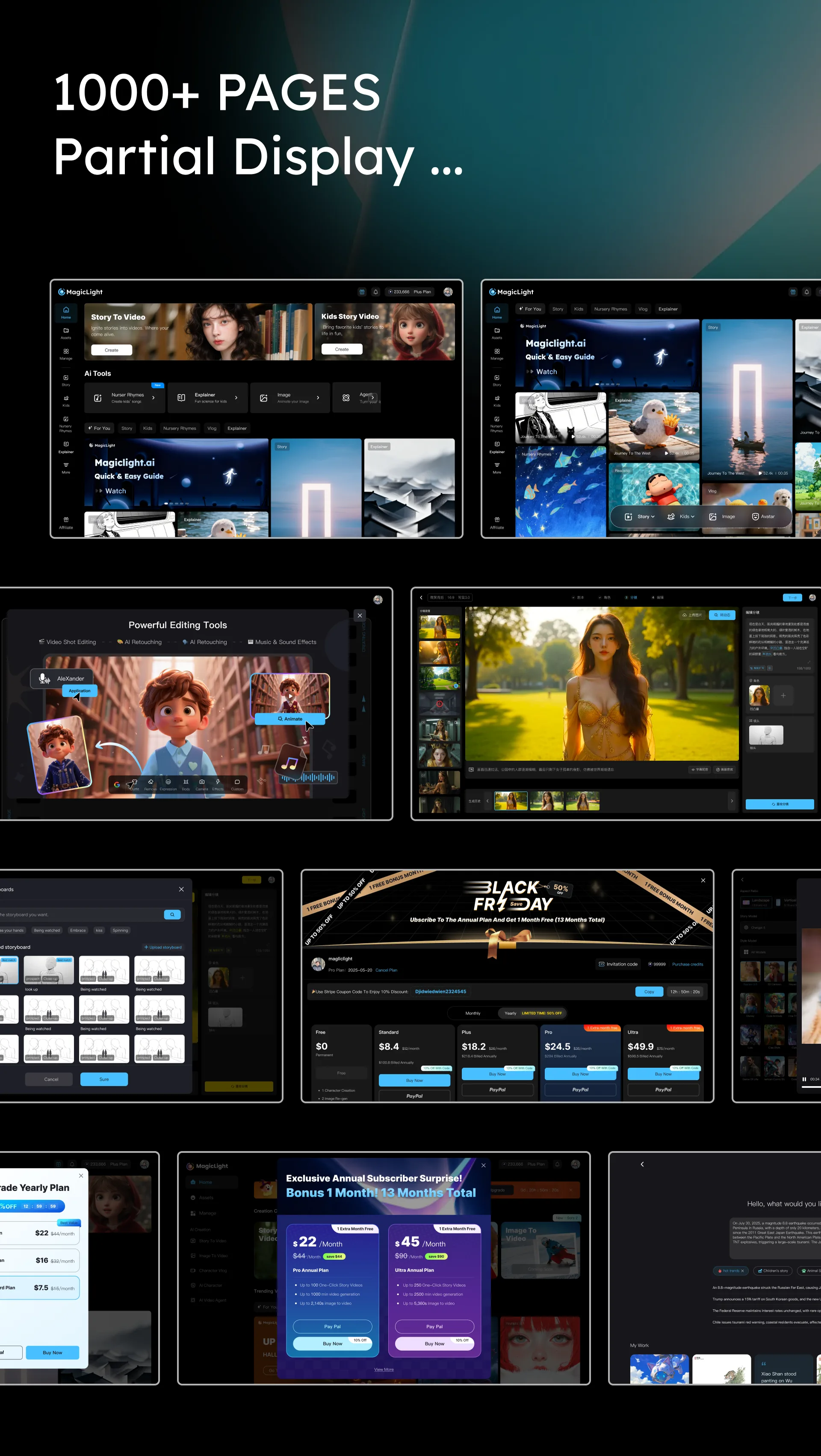This screenshot has height=1456, width=821.
Task: Click the search button in the storyboards dialog
Action: [172, 914]
